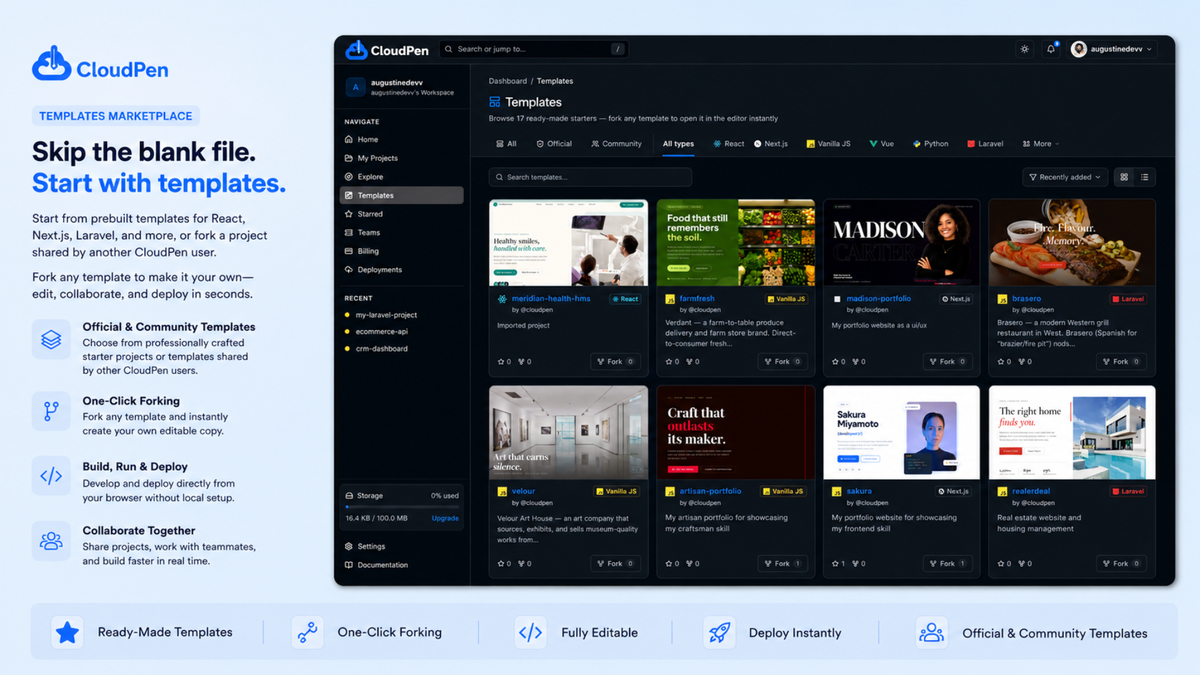Image resolution: width=1200 pixels, height=675 pixels.
Task: Fork the velour template
Action: click(x=616, y=564)
